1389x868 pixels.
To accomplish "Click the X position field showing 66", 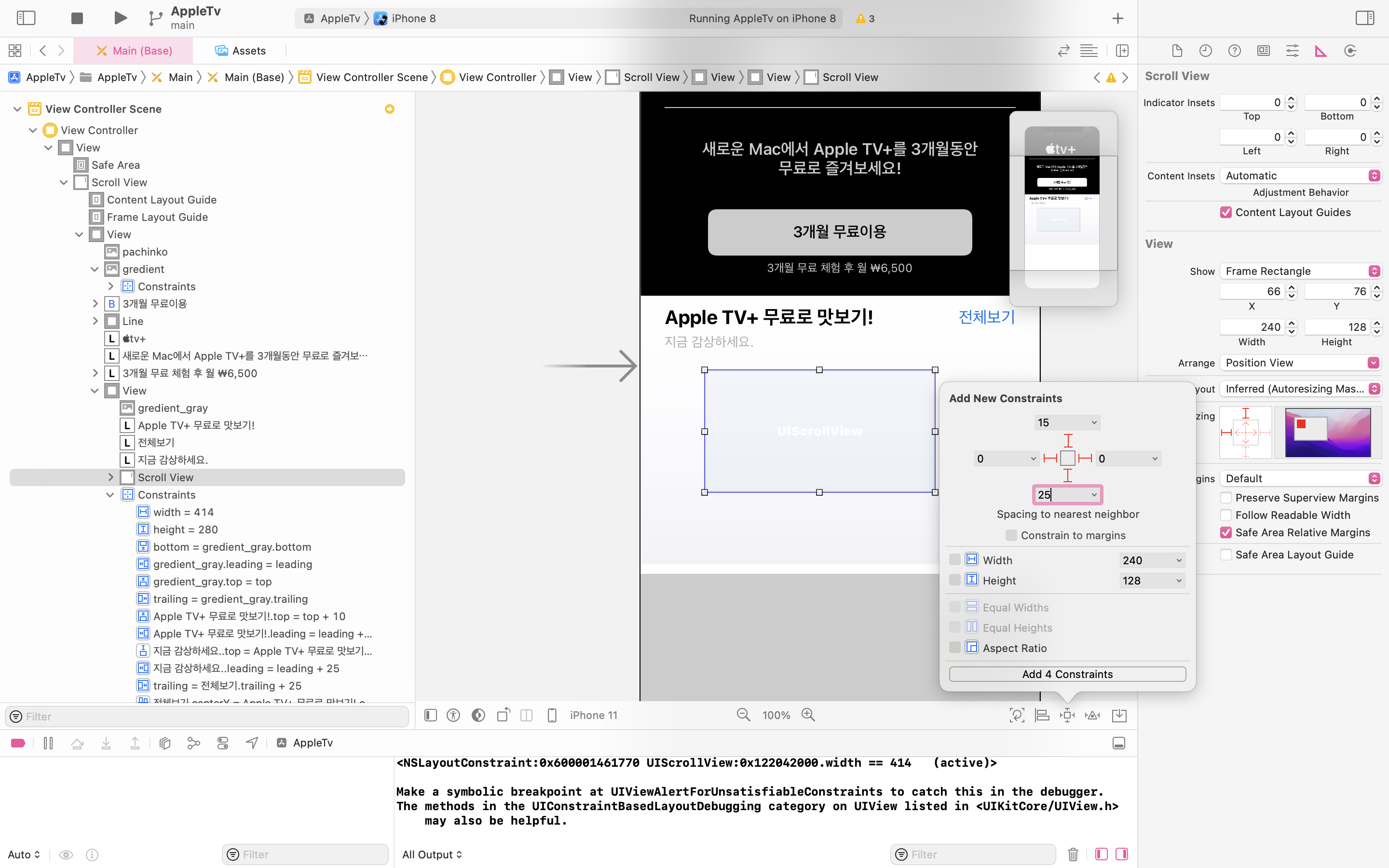I will point(1252,291).
